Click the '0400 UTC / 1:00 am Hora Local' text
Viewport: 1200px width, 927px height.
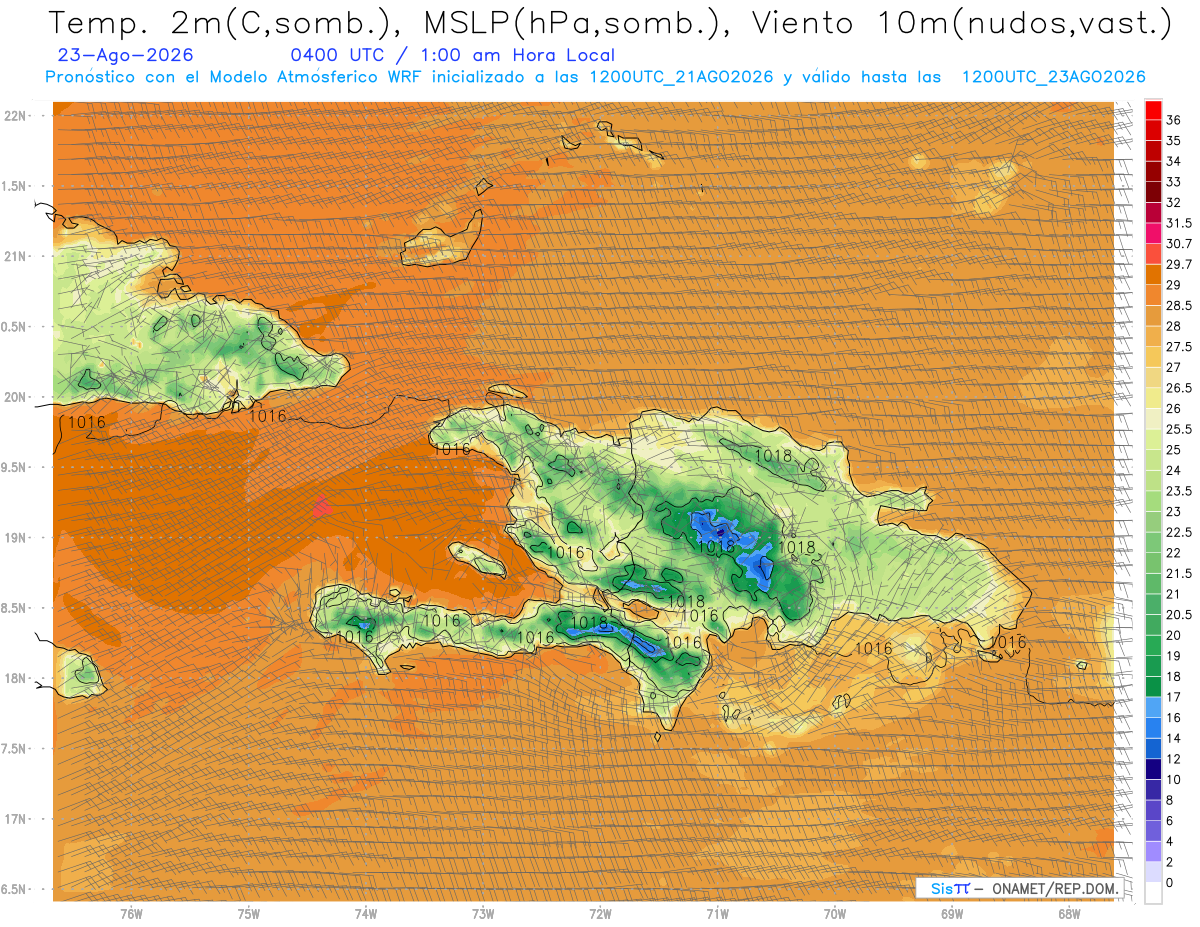point(453,55)
